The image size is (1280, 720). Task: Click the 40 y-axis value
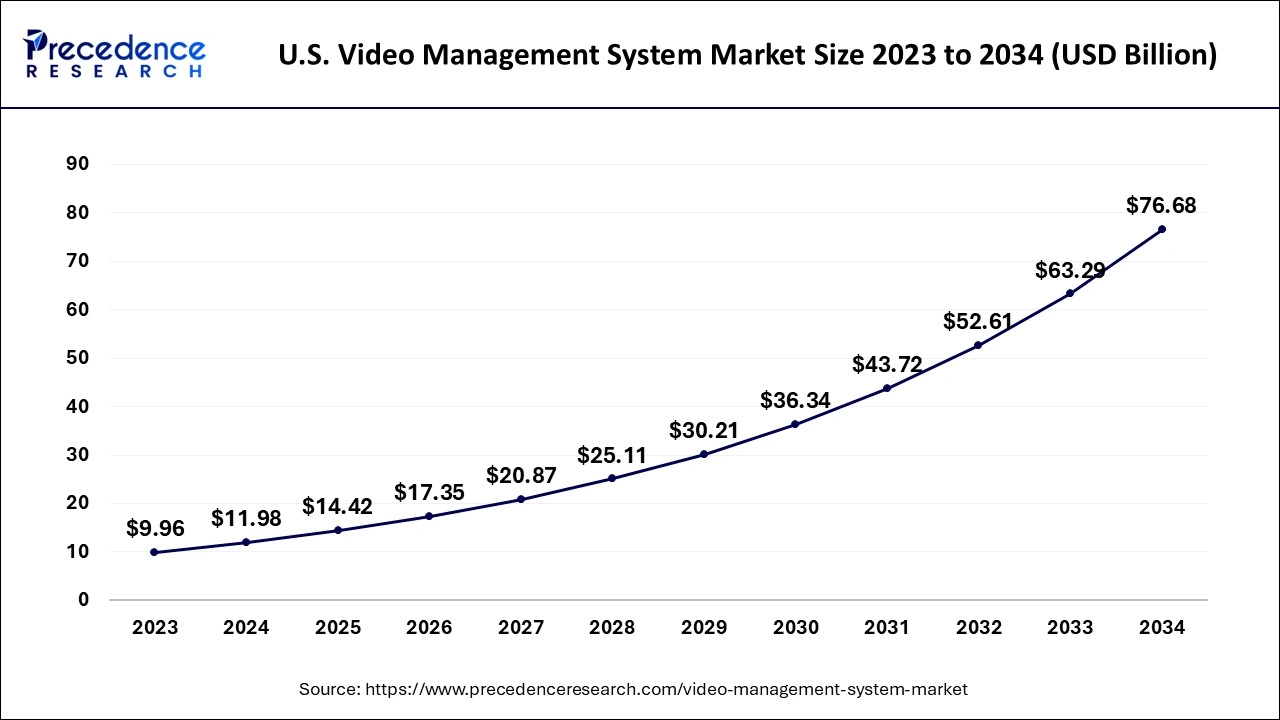click(79, 407)
